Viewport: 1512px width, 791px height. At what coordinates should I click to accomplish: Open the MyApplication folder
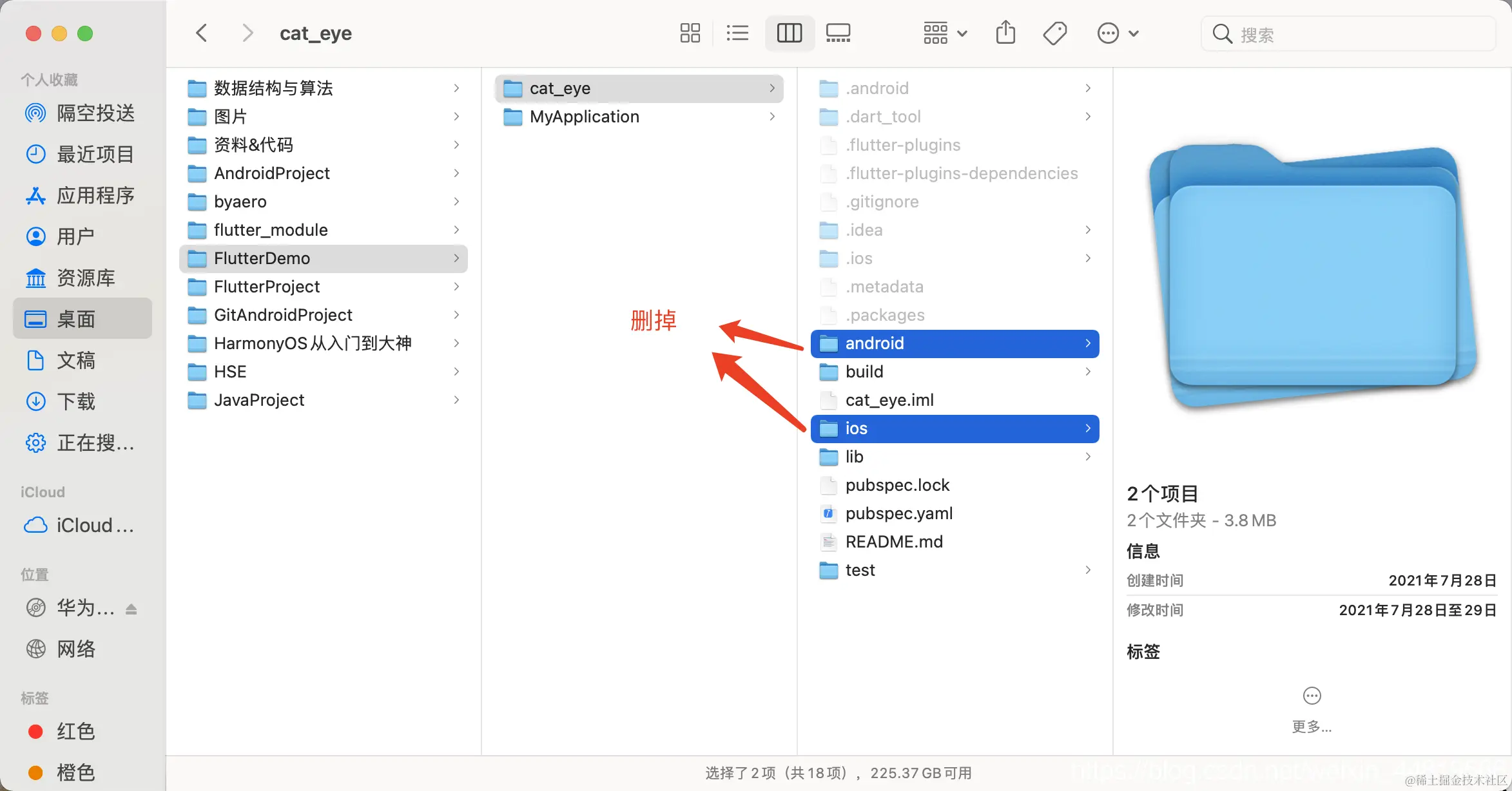coord(584,117)
